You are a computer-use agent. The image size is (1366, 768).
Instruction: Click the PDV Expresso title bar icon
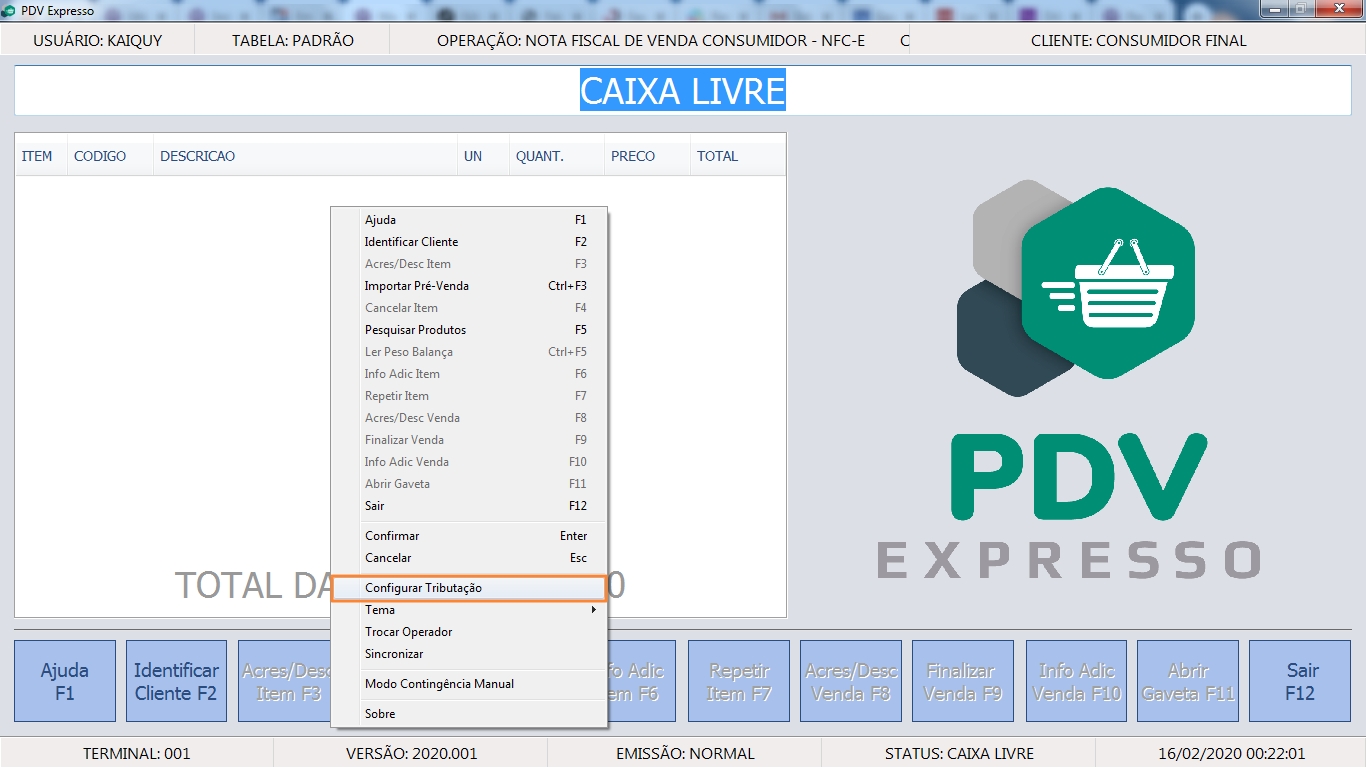coord(9,11)
